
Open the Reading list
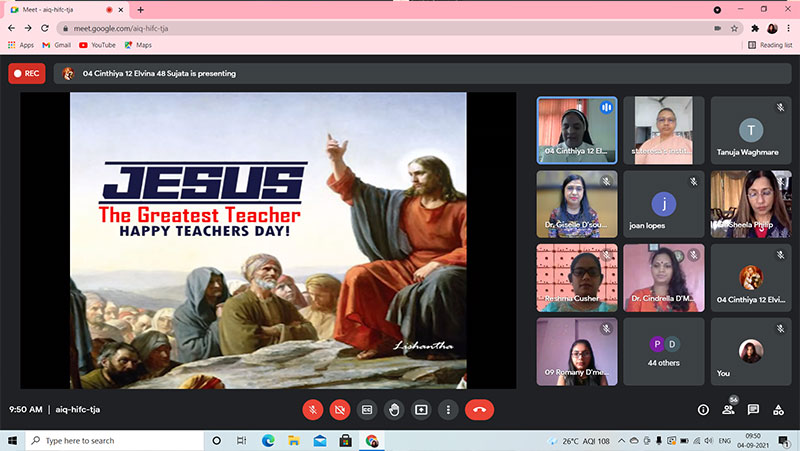coord(770,45)
